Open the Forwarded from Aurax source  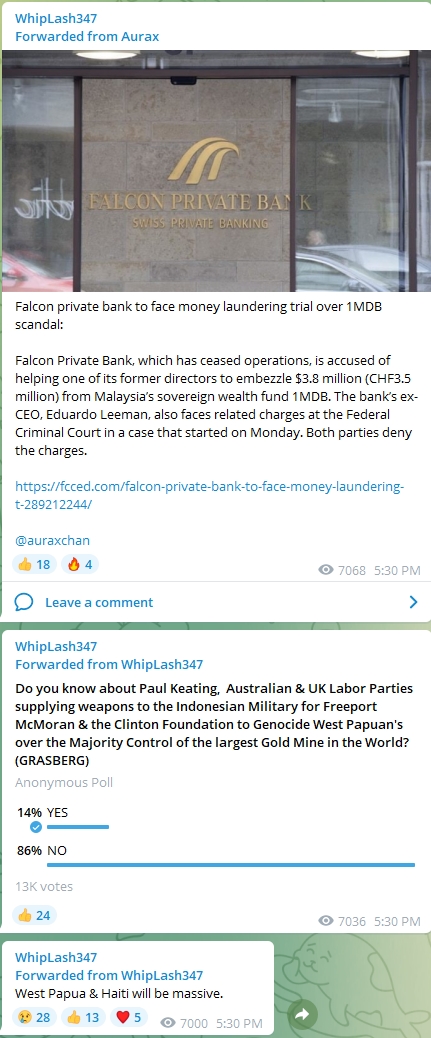coord(87,36)
